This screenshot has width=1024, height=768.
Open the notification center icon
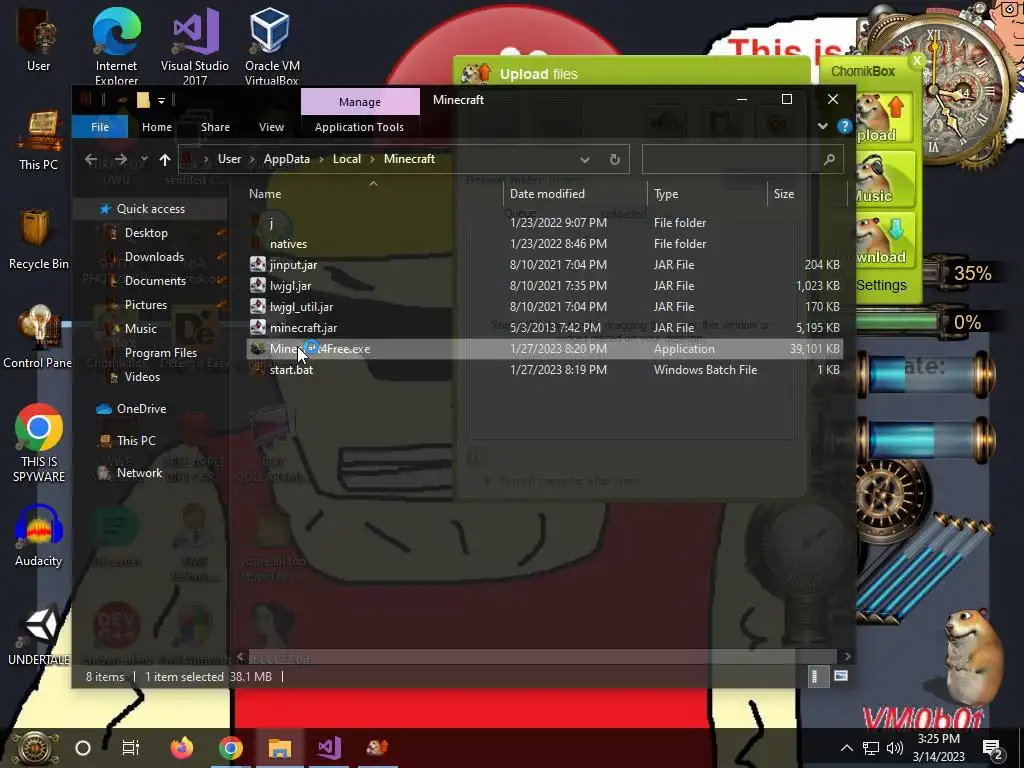992,748
